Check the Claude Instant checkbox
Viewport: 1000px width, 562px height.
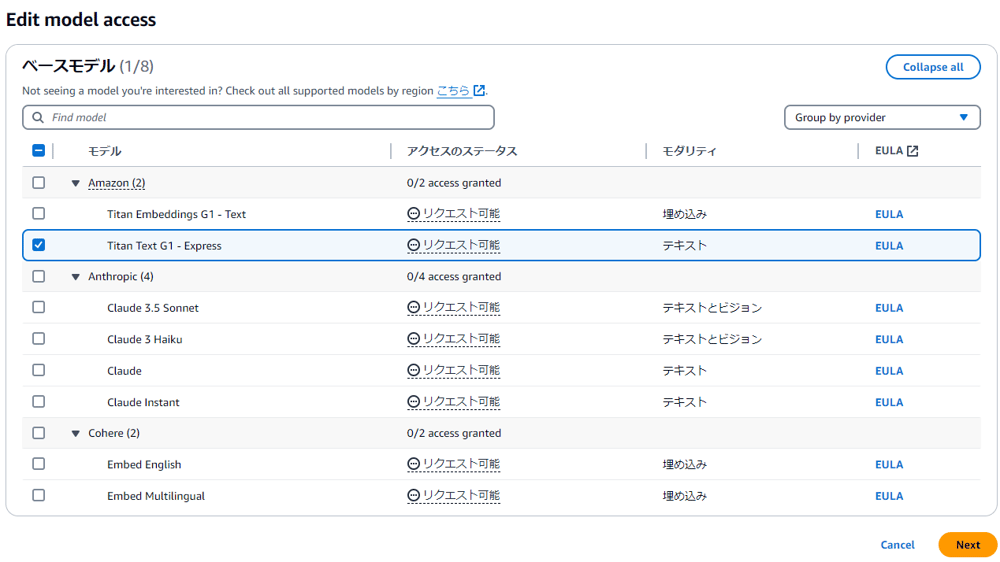38,401
